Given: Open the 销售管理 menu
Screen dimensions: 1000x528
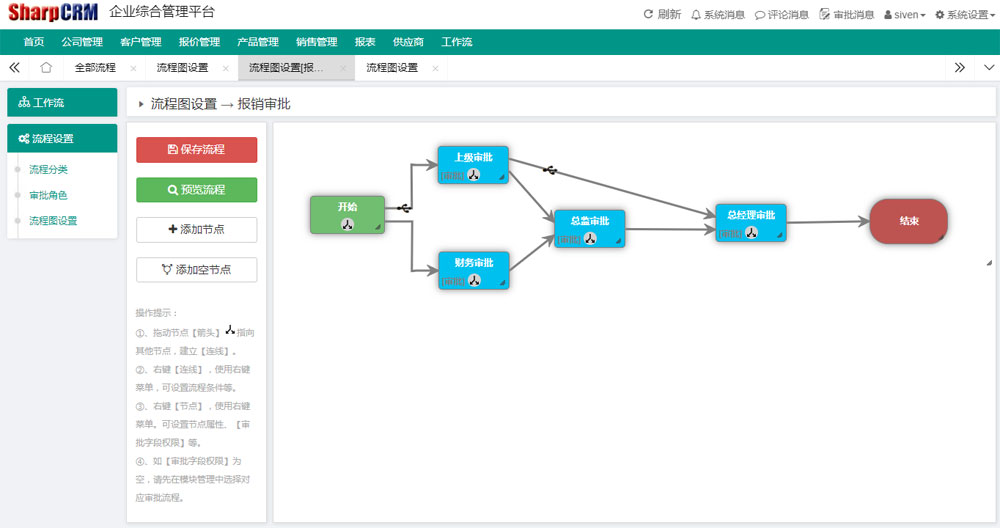Looking at the screenshot, I should pyautogui.click(x=316, y=42).
